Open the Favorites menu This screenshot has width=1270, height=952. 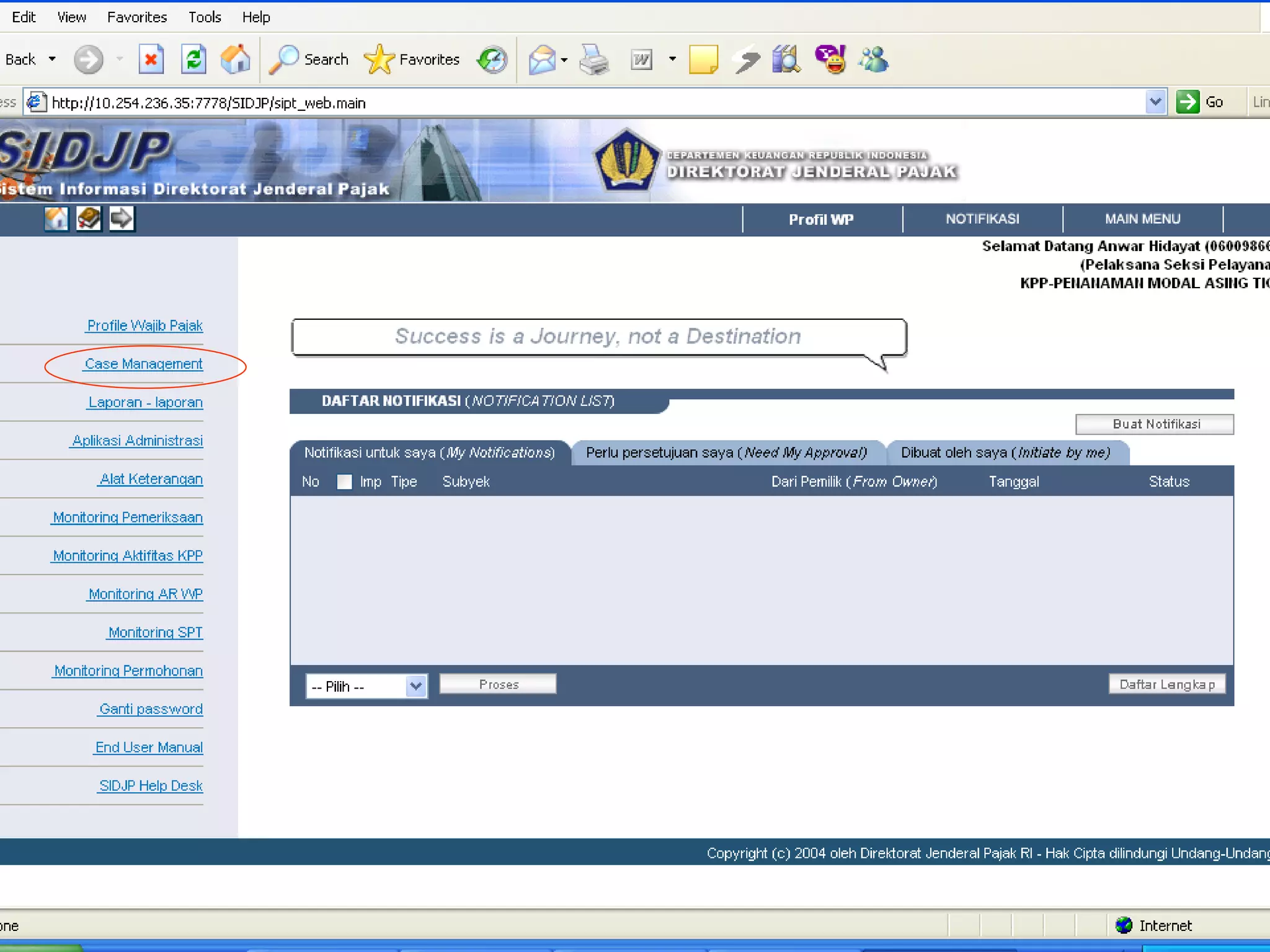pyautogui.click(x=136, y=17)
